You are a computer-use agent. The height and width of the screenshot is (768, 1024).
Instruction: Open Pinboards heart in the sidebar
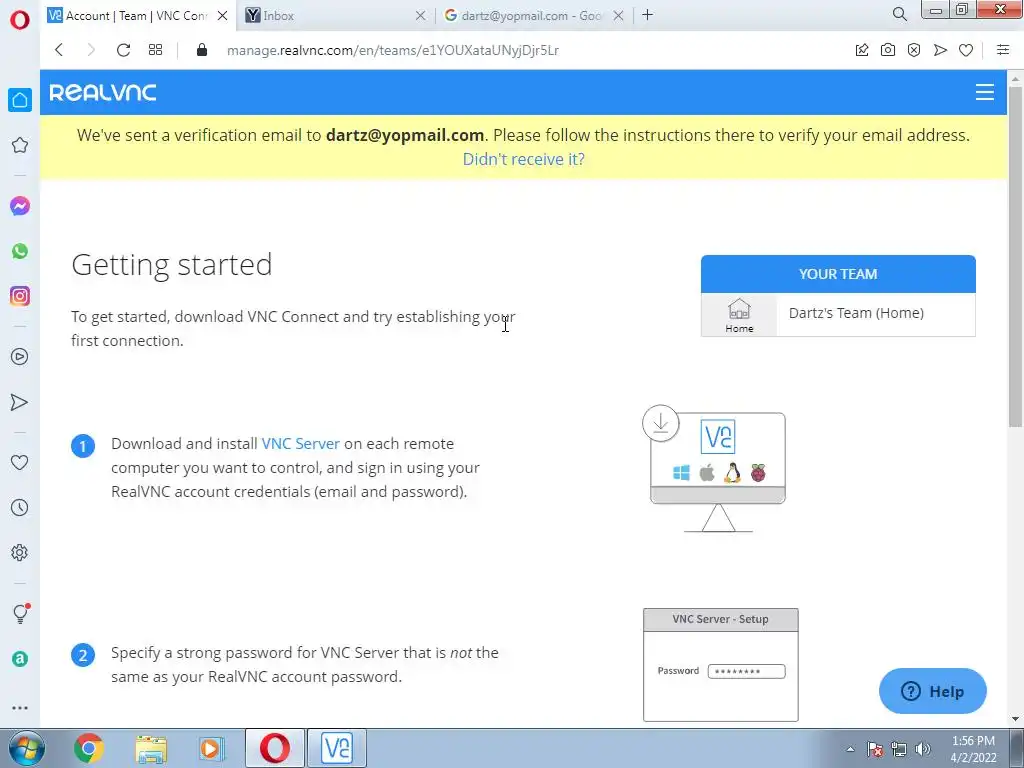tap(20, 462)
